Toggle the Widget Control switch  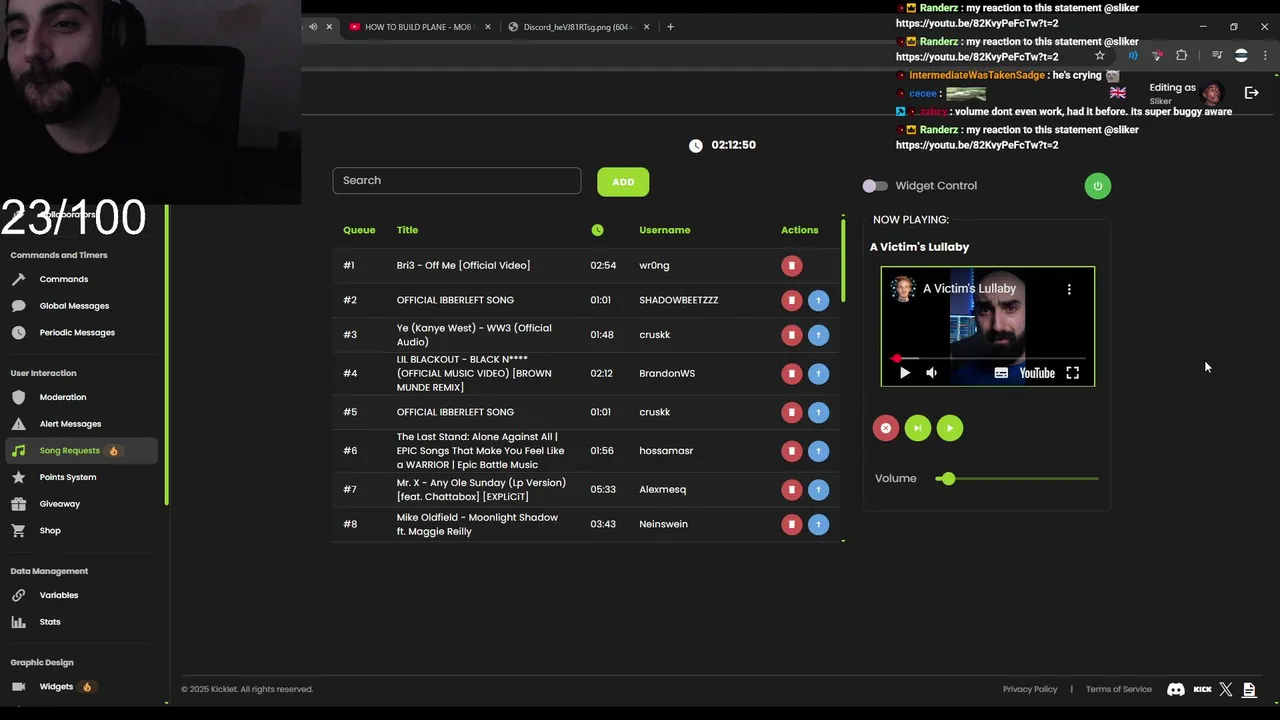[x=875, y=186]
